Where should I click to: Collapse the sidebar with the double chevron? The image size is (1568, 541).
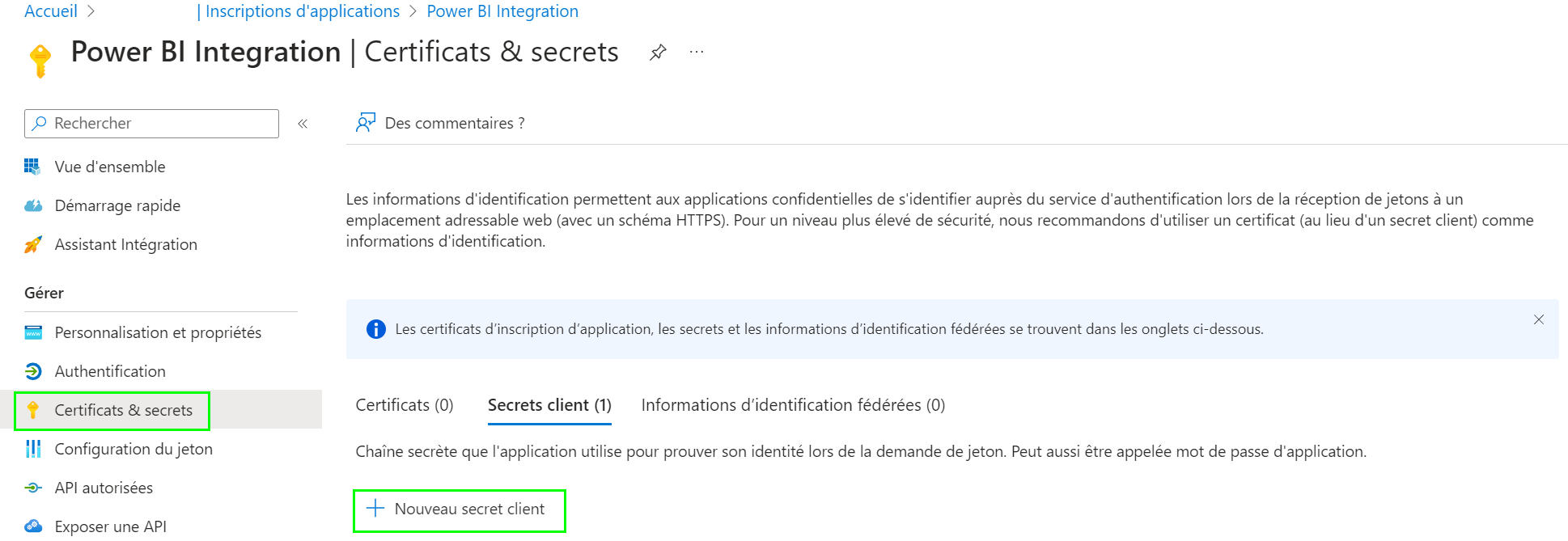click(303, 124)
